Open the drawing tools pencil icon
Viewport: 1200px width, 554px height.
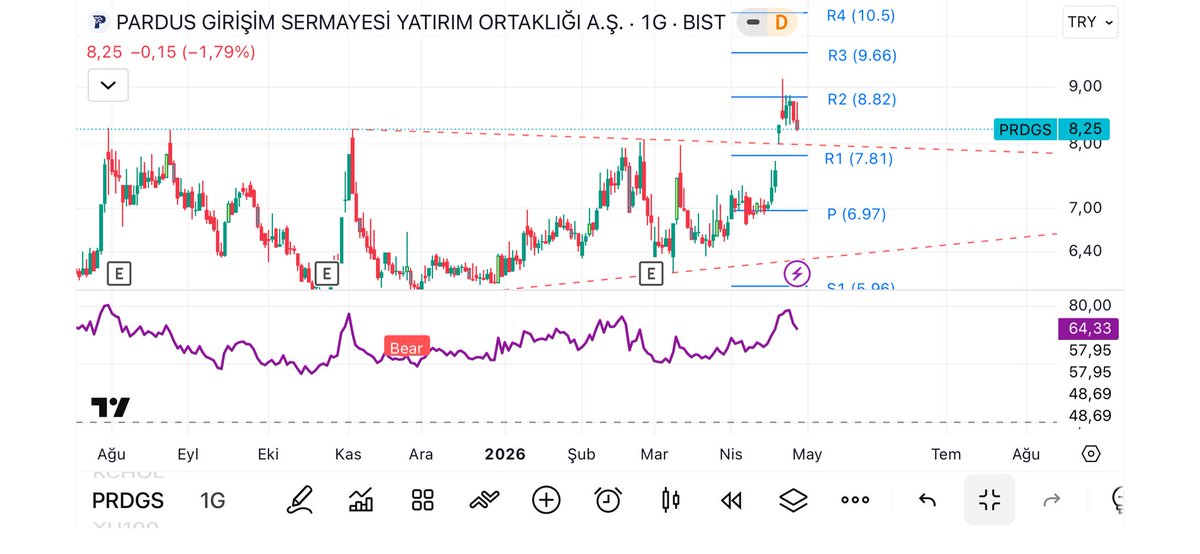[299, 500]
